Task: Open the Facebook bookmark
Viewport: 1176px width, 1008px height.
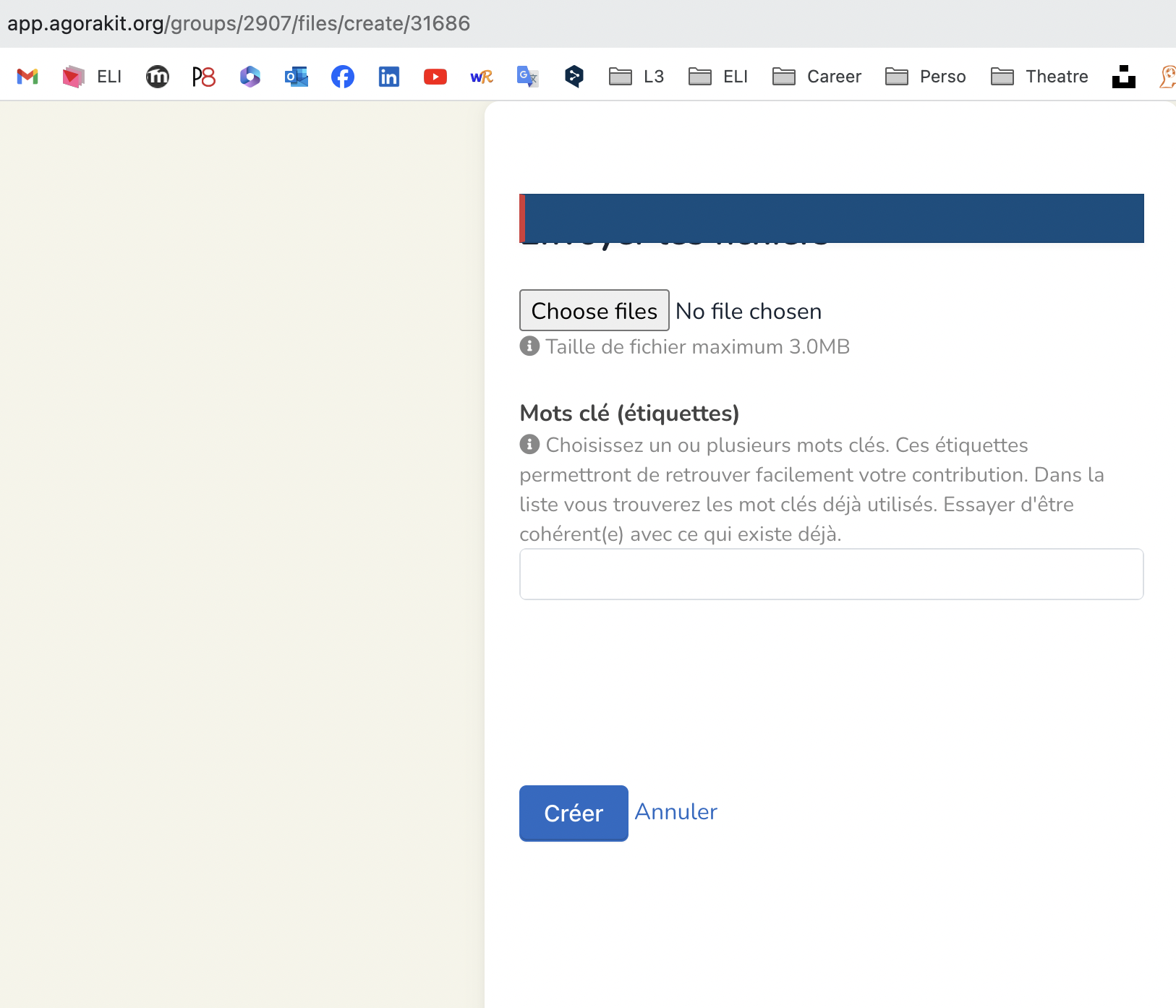Action: point(343,76)
